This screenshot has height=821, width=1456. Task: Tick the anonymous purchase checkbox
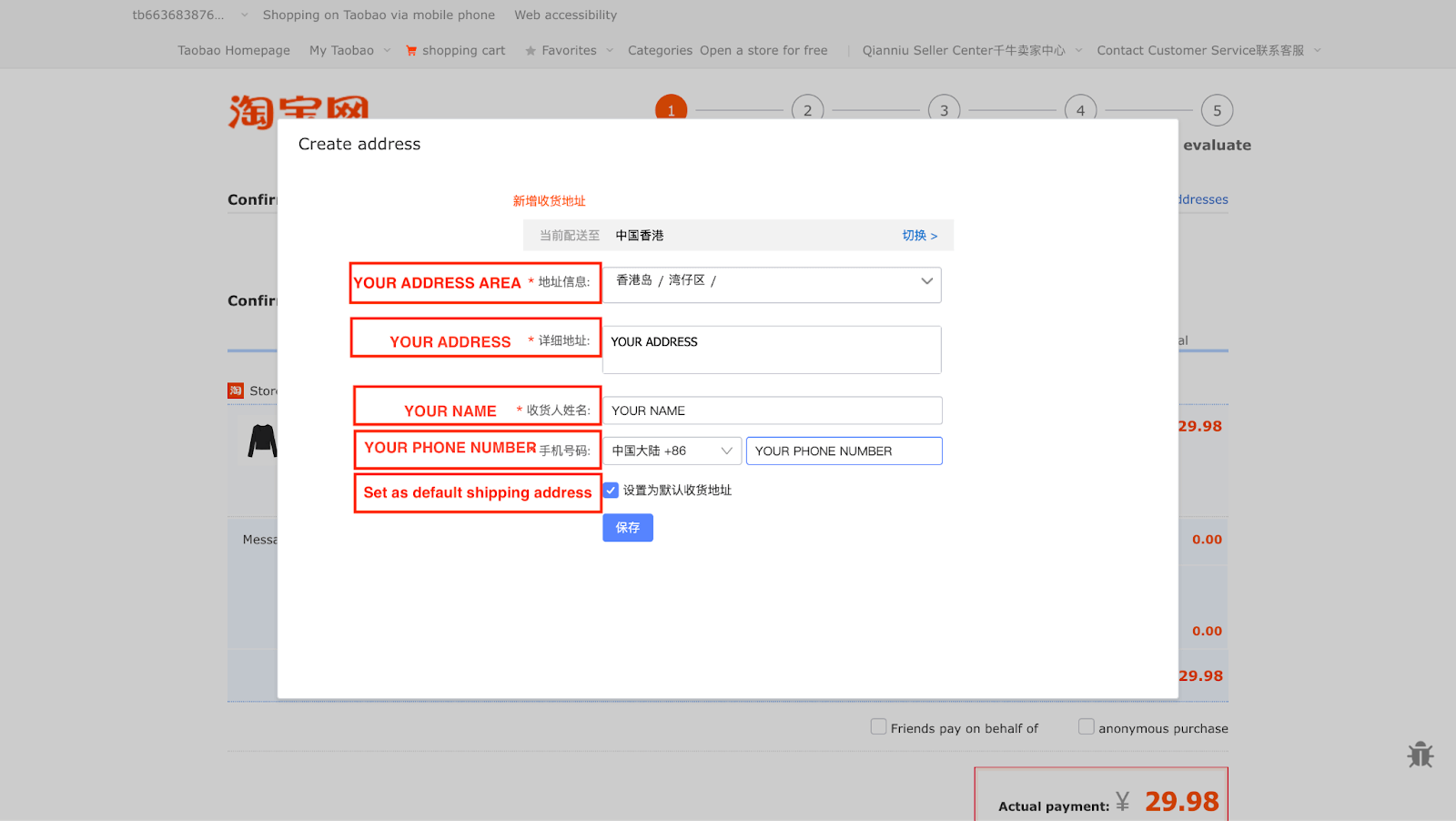pyautogui.click(x=1086, y=726)
